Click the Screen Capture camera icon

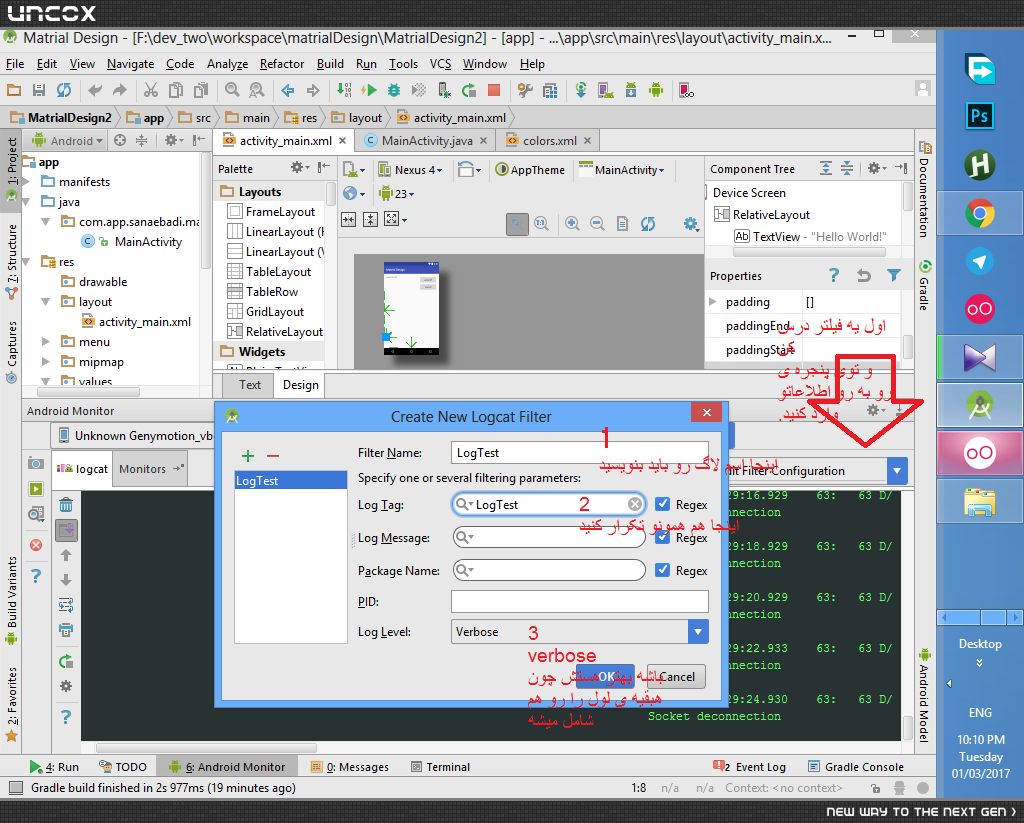(36, 463)
